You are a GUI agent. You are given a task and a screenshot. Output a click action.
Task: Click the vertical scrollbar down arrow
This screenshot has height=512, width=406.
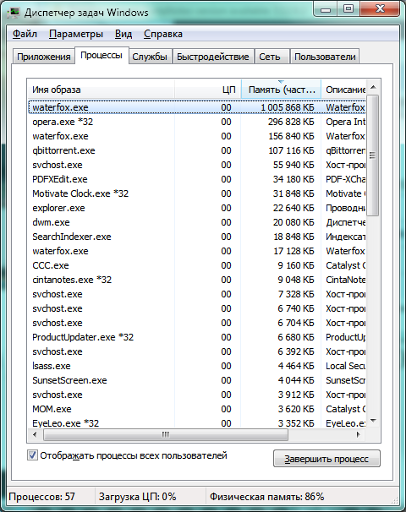pyautogui.click(x=373, y=421)
